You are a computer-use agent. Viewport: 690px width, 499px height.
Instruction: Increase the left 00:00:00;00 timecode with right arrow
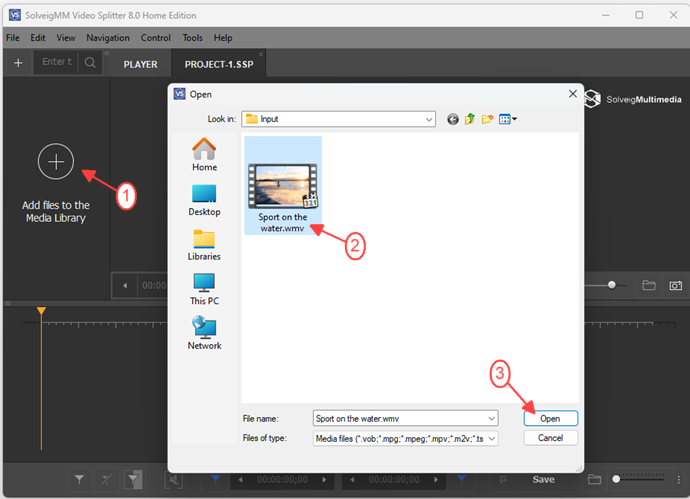[x=324, y=480]
